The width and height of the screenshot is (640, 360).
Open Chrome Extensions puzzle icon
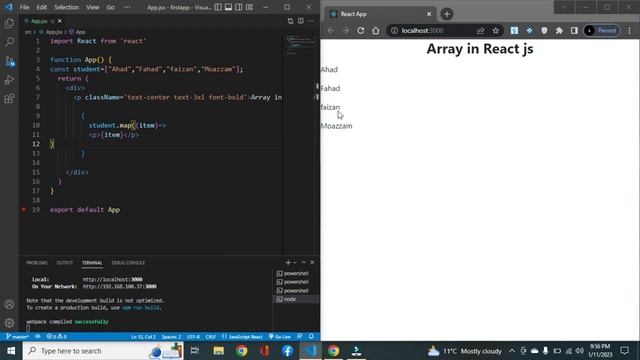pos(559,31)
